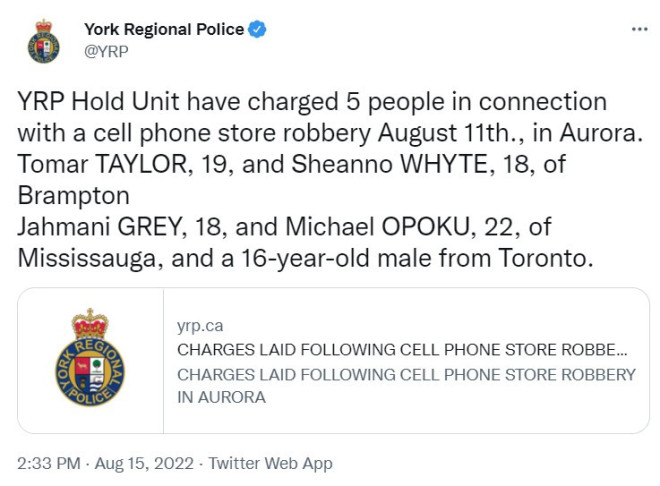Click the IN AURORA description line

tap(221, 397)
